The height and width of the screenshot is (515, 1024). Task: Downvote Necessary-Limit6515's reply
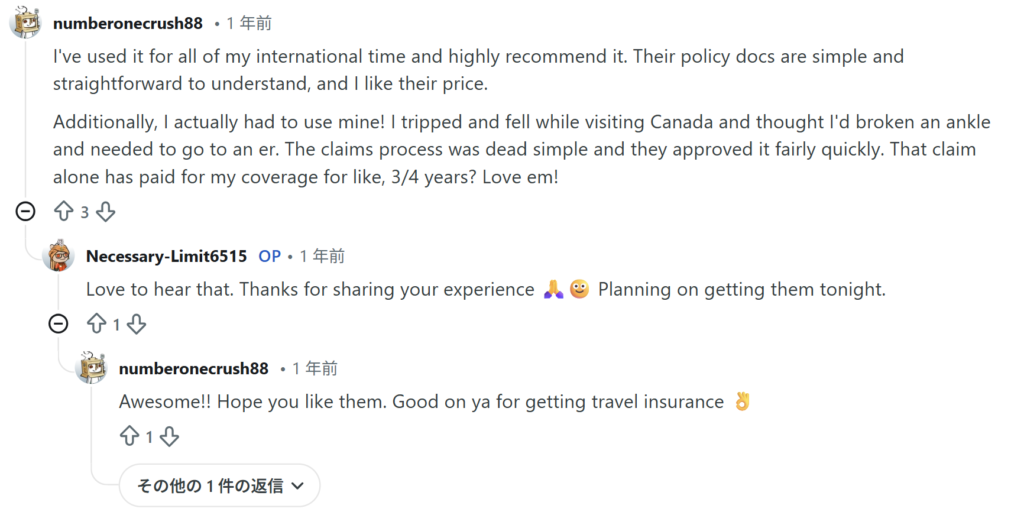pos(137,324)
